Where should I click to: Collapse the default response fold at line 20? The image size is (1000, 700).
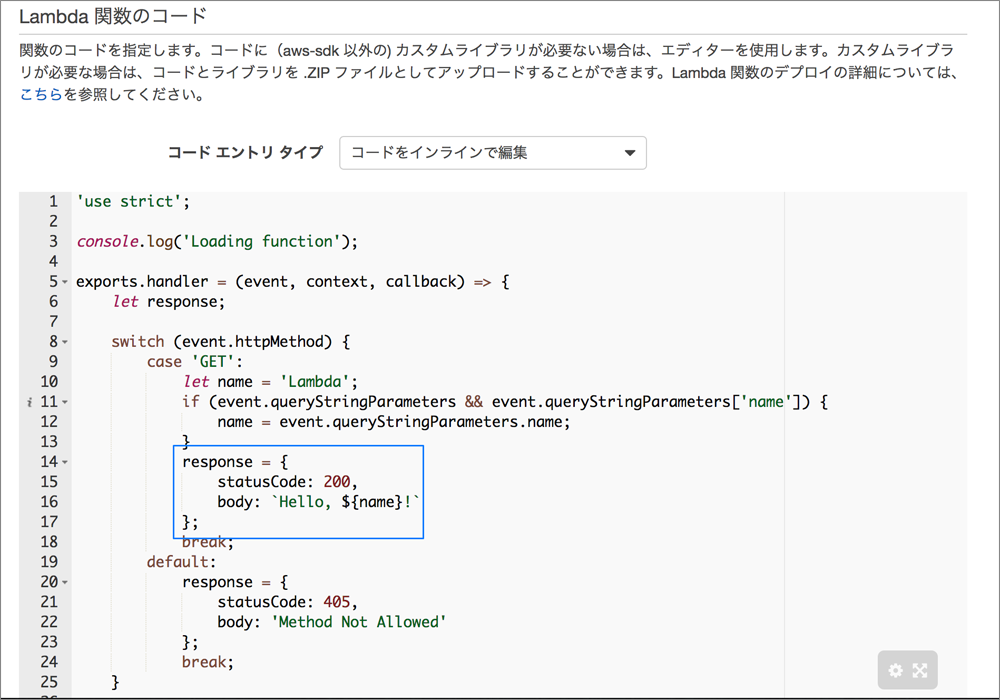coord(65,582)
